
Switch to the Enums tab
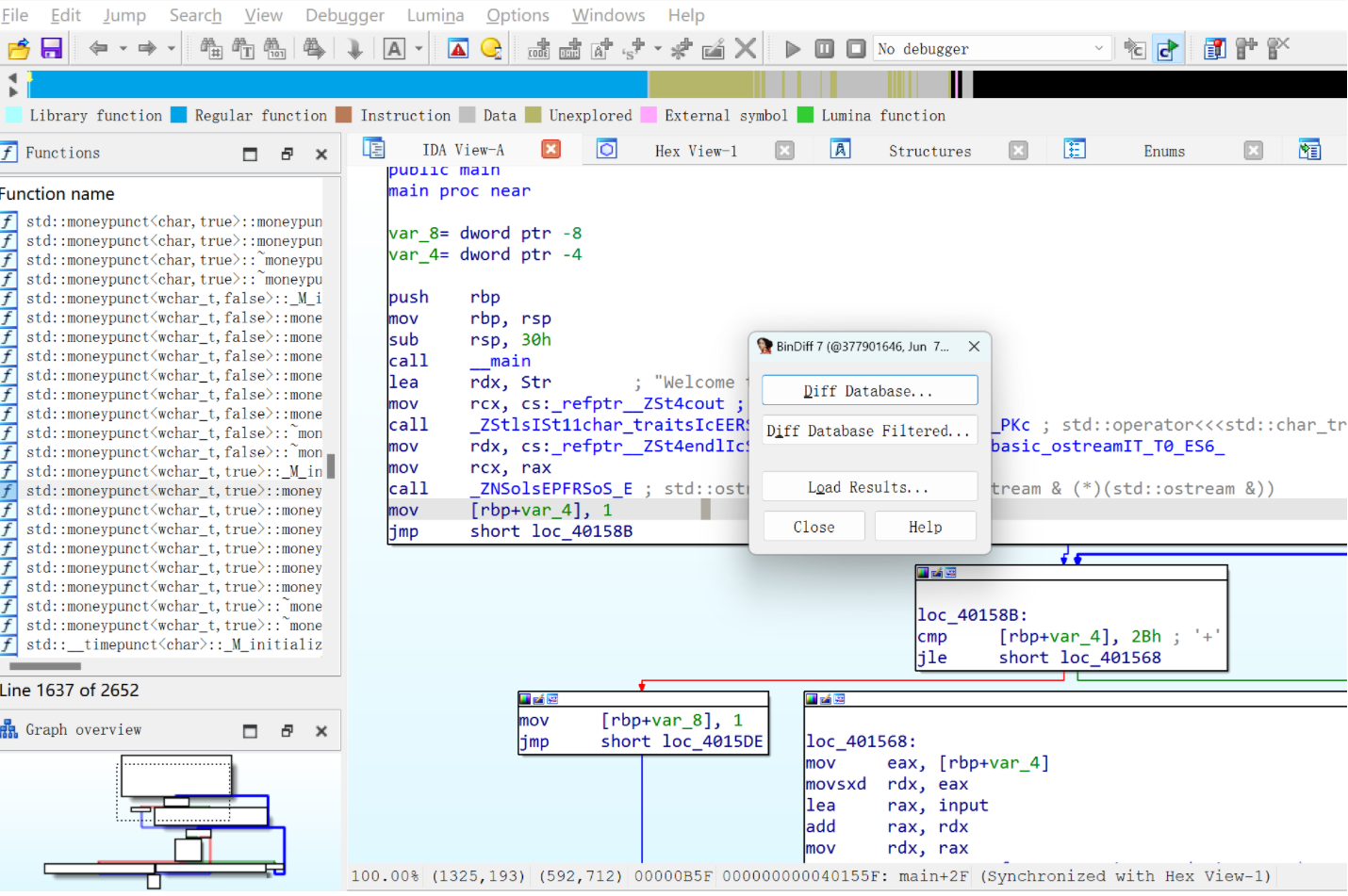click(x=1164, y=151)
